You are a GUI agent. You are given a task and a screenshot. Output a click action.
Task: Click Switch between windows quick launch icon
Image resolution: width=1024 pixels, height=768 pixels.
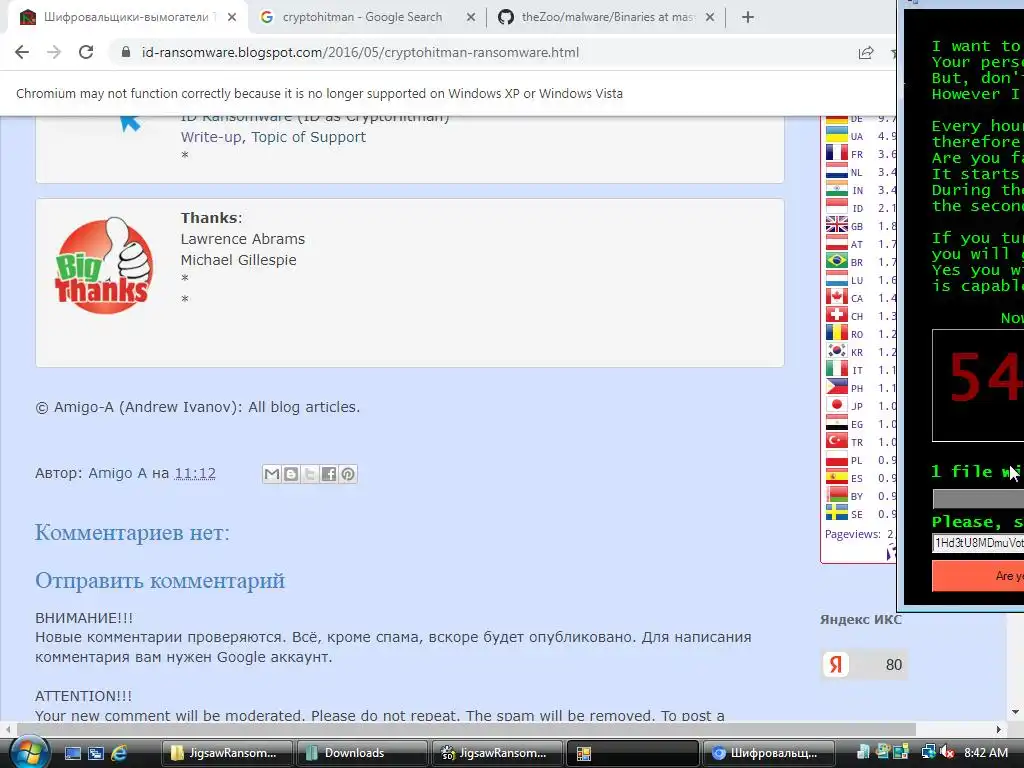[x=95, y=754]
